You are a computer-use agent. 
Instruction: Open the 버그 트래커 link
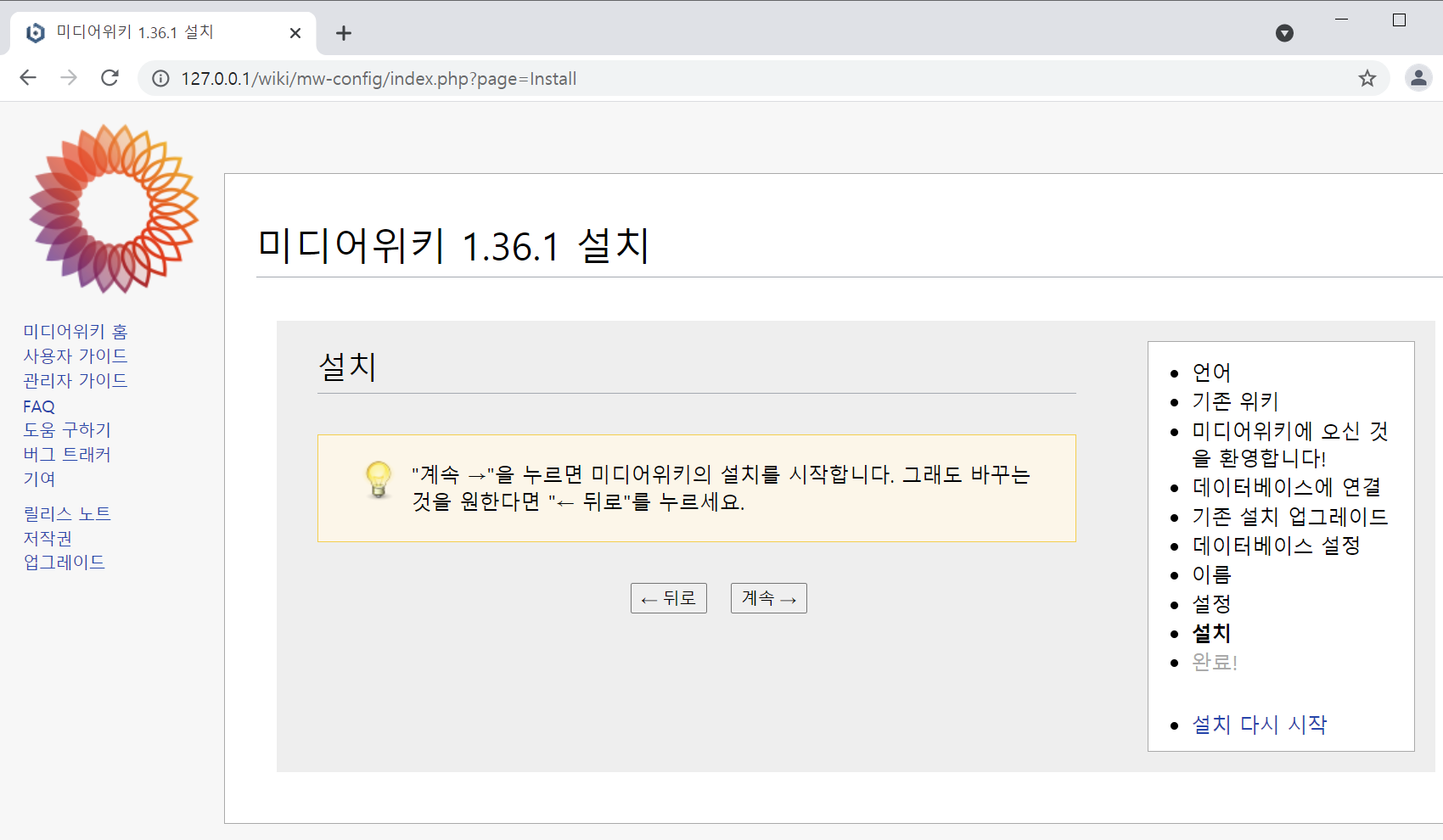coord(67,454)
